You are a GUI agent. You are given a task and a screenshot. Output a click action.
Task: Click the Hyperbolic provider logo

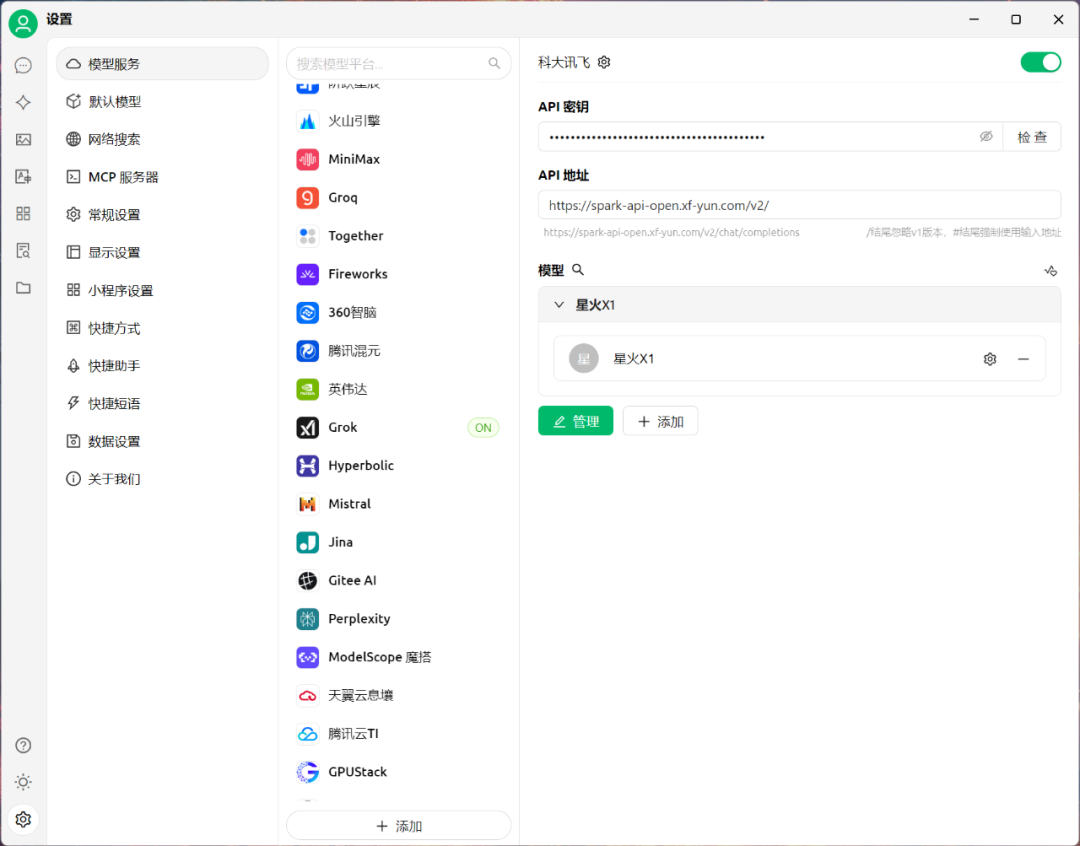[307, 466]
